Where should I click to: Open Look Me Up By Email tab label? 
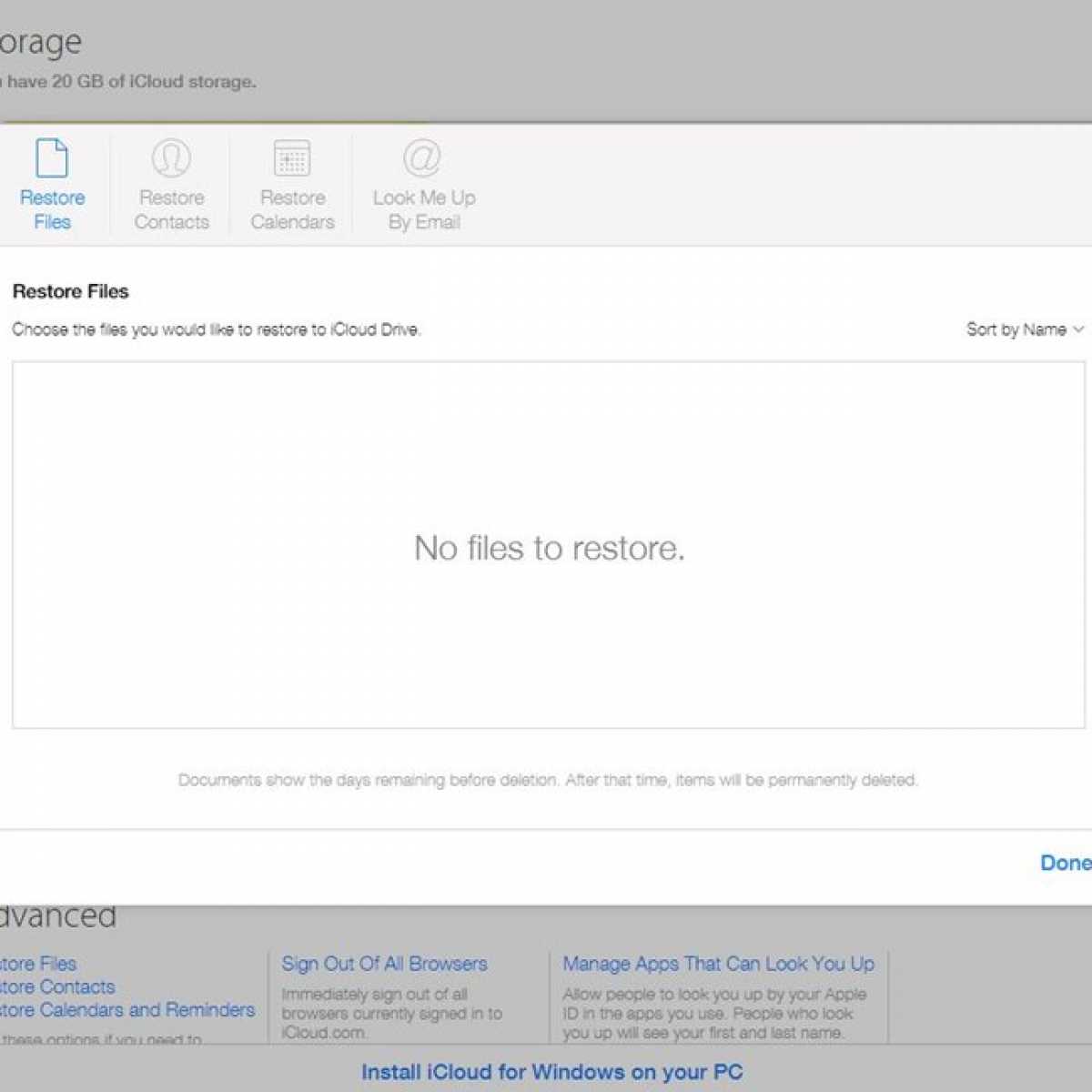click(x=424, y=209)
